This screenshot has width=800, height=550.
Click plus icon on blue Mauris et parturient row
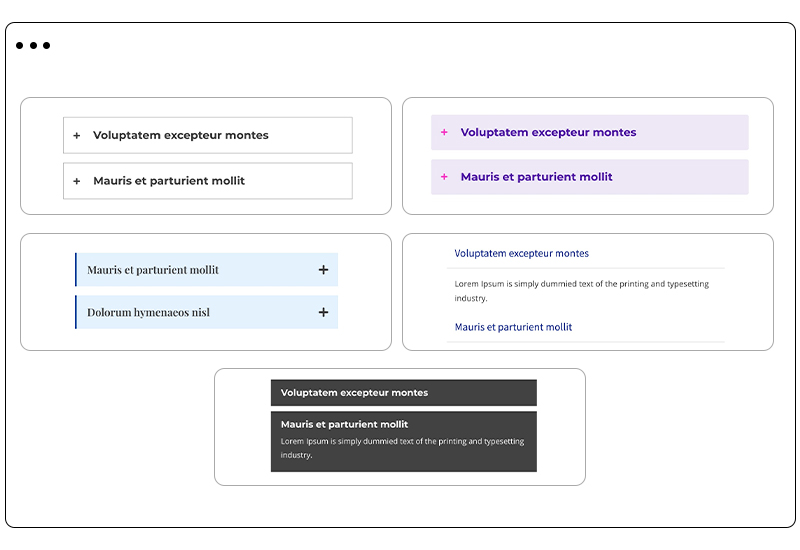click(x=323, y=270)
